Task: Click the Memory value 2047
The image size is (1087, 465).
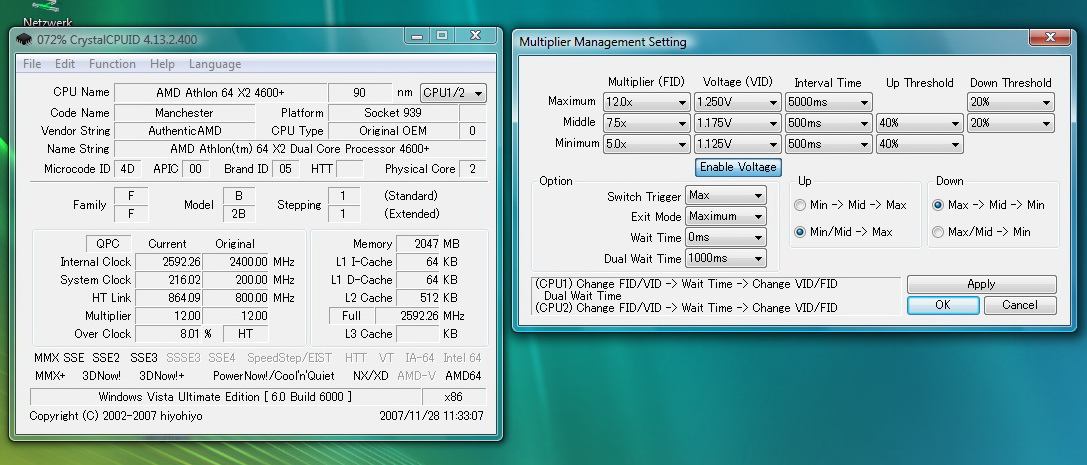Action: click(418, 244)
